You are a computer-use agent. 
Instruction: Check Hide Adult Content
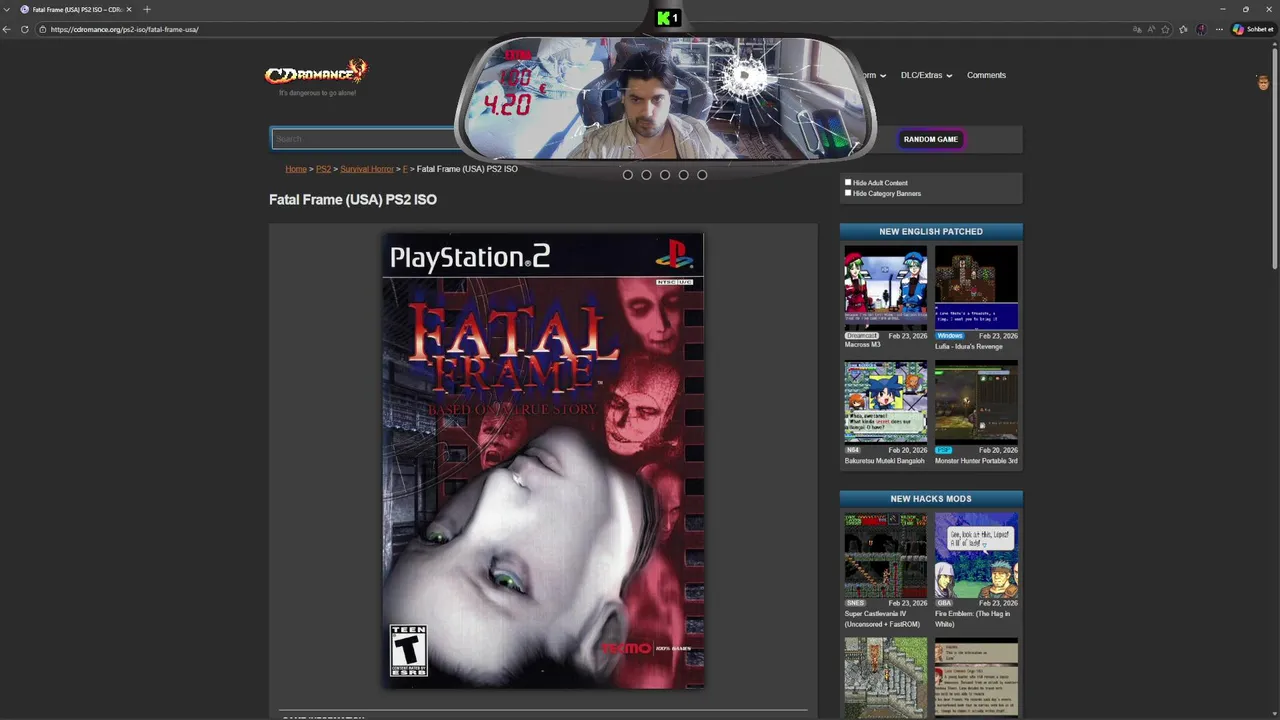point(848,183)
